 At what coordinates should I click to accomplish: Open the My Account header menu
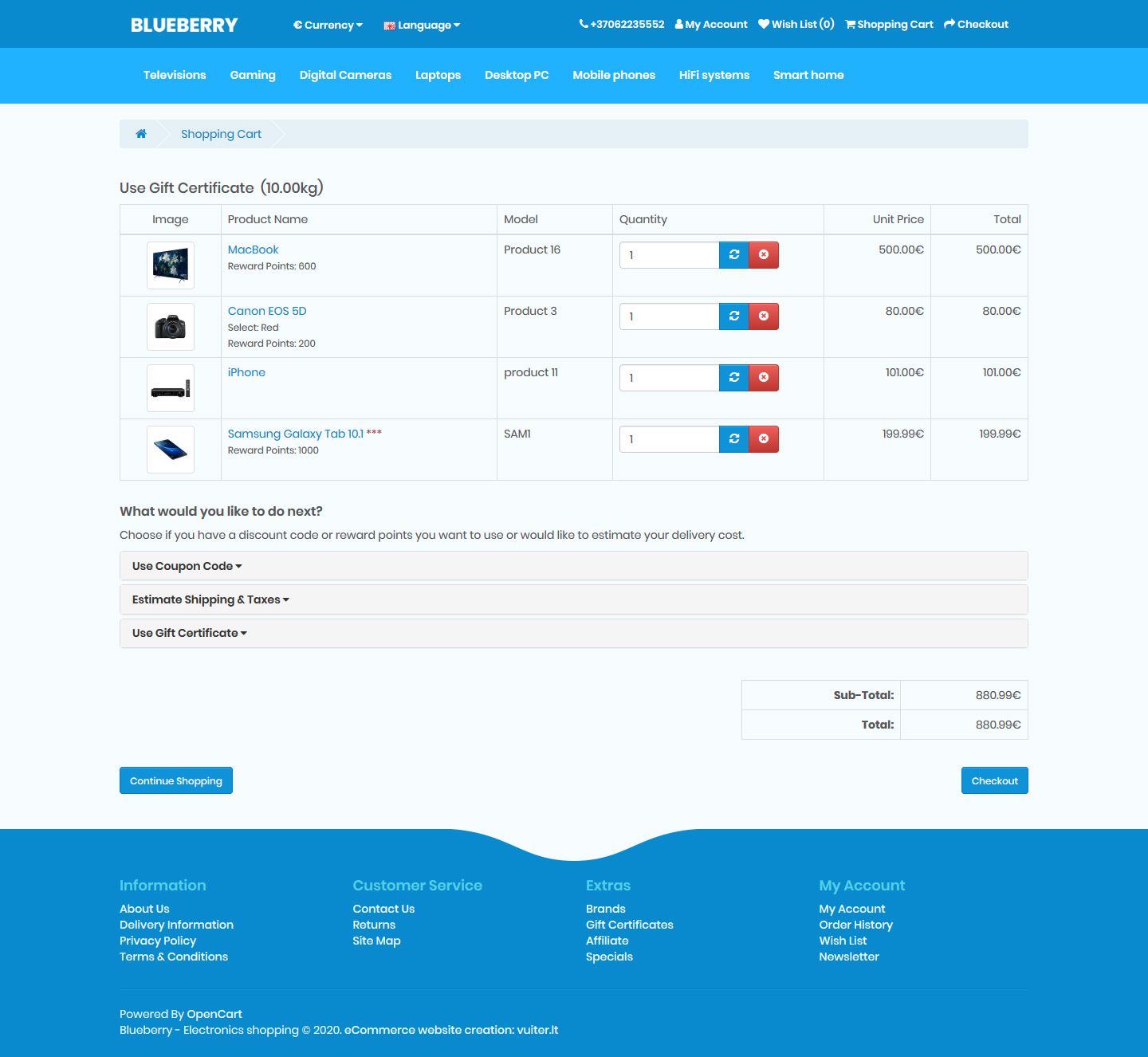(711, 25)
